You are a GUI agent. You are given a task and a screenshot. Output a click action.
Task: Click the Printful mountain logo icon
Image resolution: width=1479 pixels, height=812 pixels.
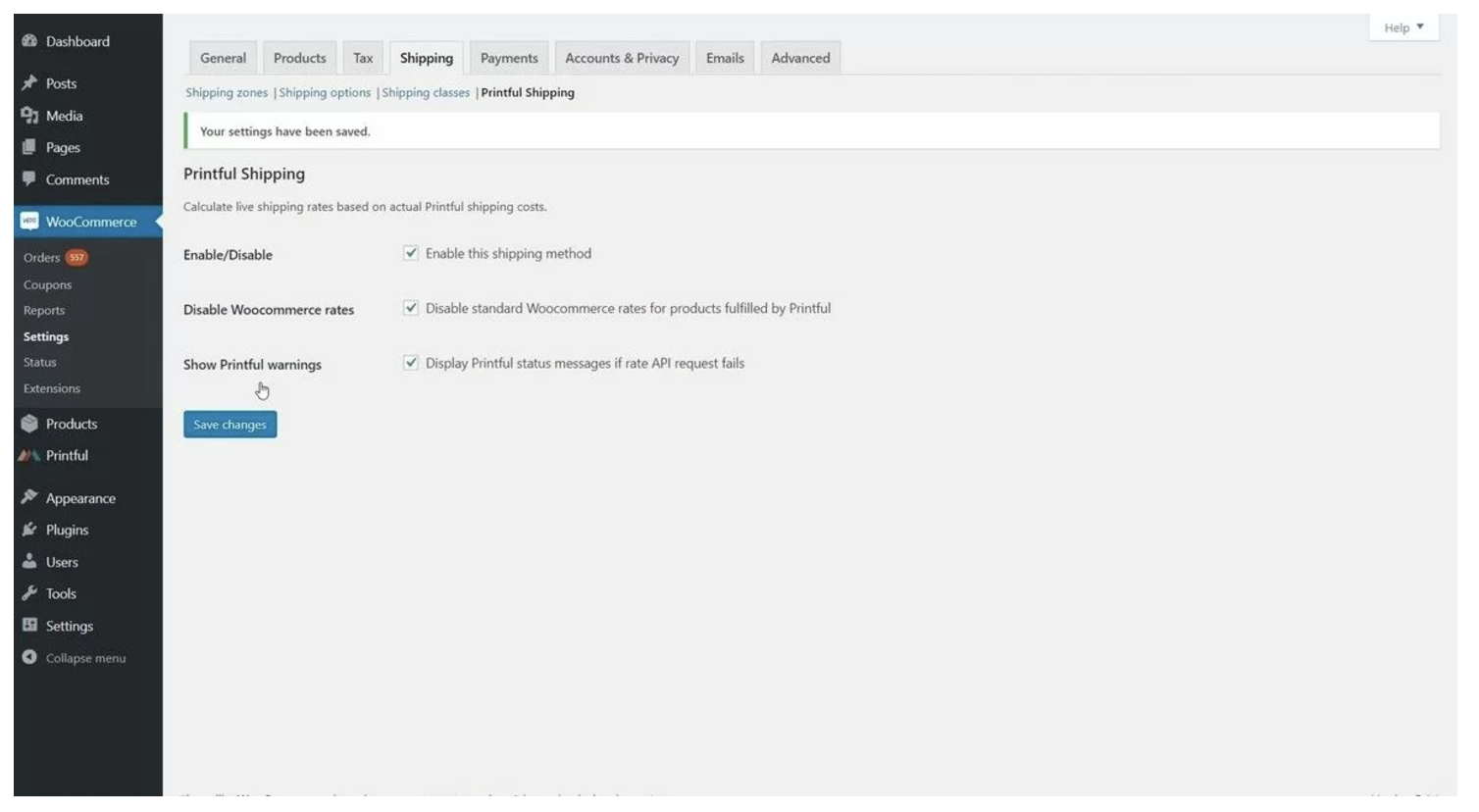29,455
